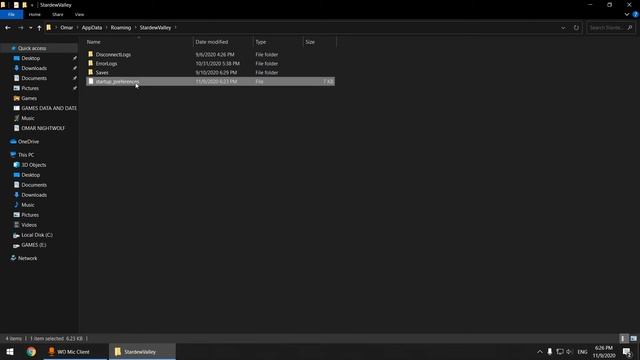Launch Chrome from the taskbar
640x360 pixels.
[31, 351]
